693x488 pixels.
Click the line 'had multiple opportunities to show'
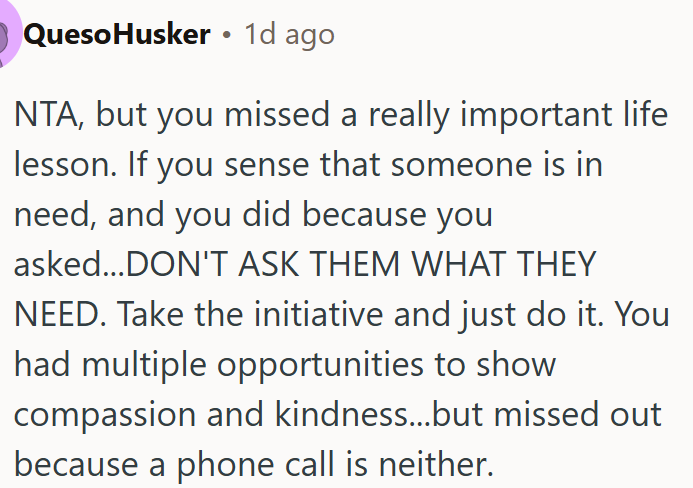click(285, 366)
